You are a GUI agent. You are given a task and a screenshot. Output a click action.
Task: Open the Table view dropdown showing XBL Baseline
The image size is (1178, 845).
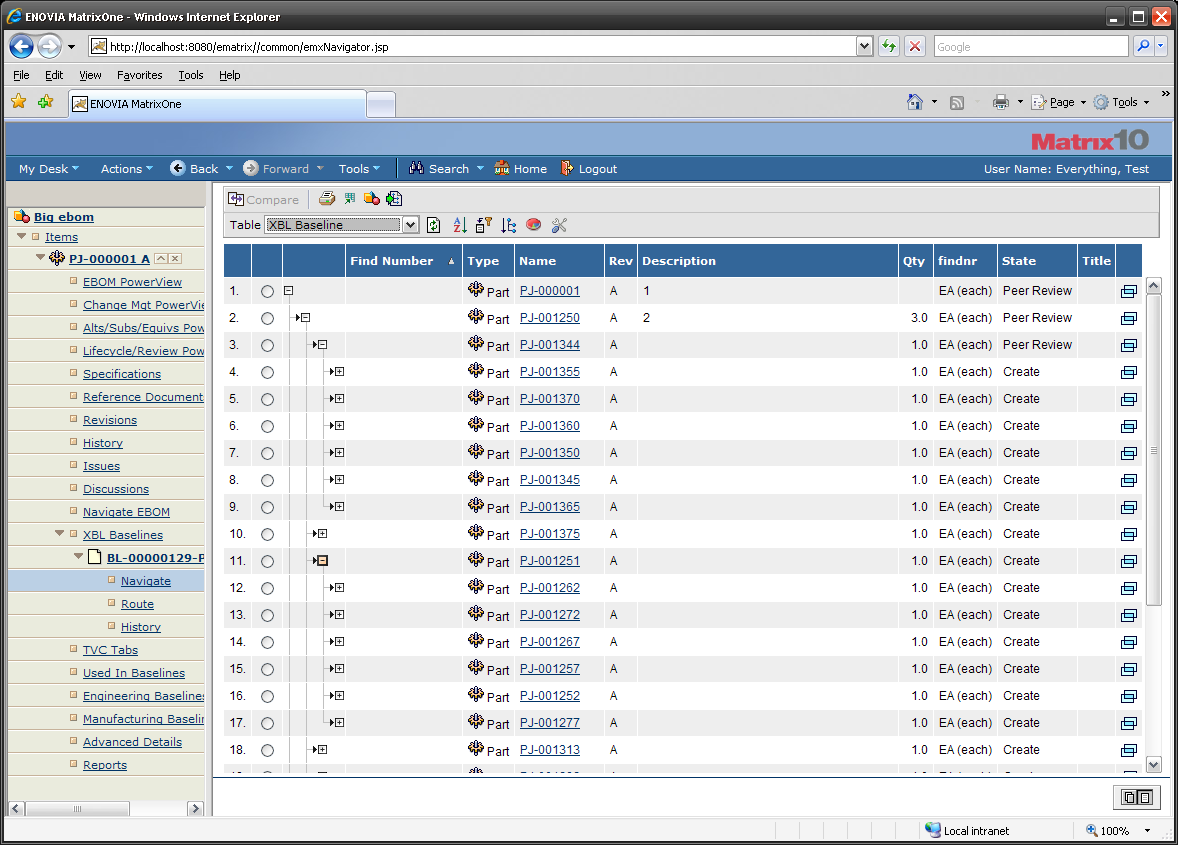341,225
